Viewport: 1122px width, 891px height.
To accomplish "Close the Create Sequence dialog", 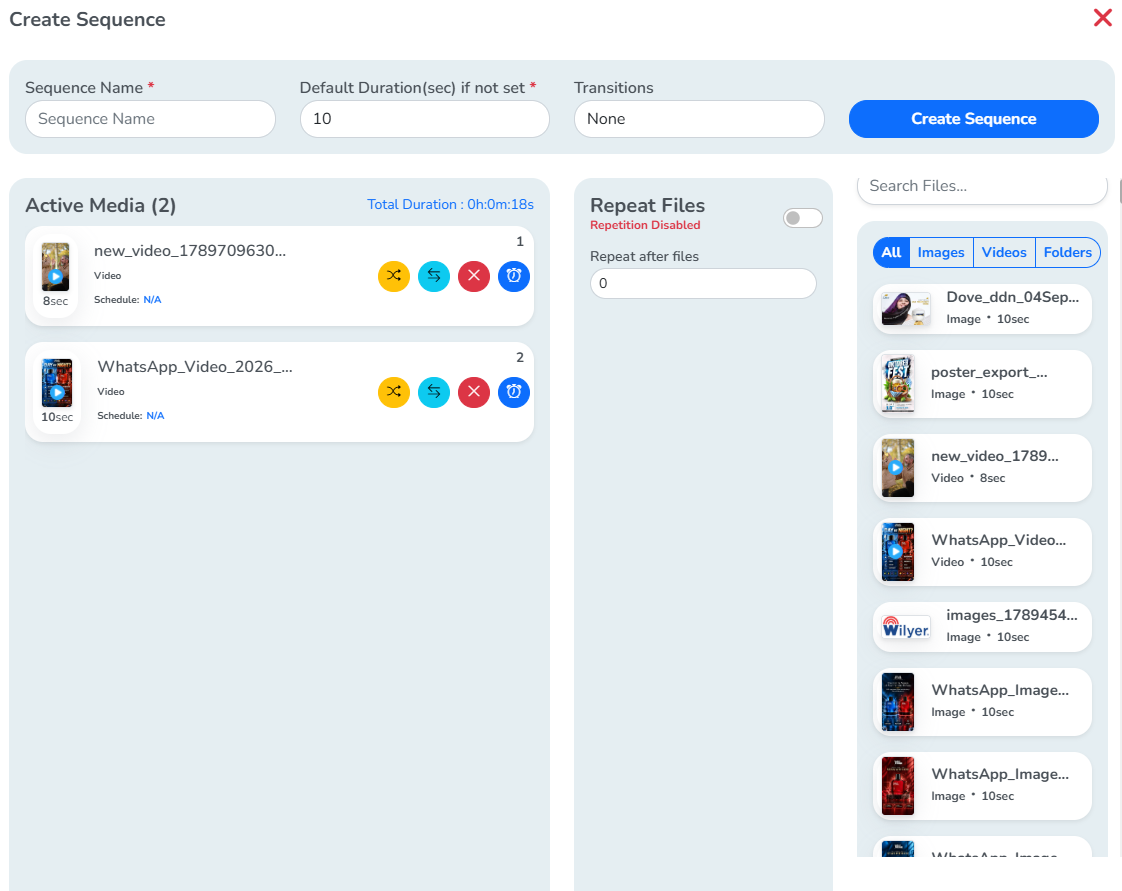I will [1103, 18].
